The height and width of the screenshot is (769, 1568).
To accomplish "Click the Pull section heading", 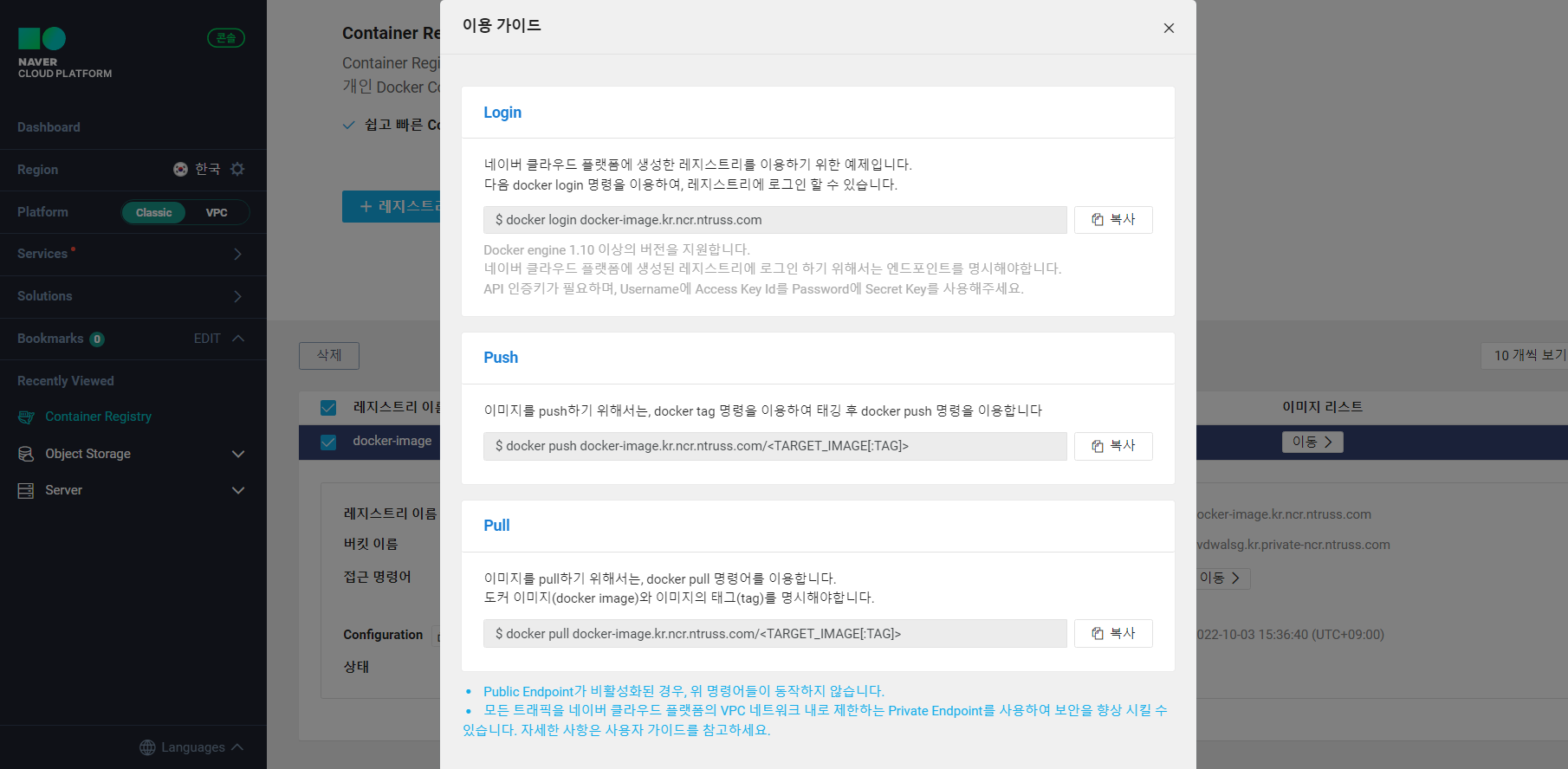I will click(x=496, y=526).
